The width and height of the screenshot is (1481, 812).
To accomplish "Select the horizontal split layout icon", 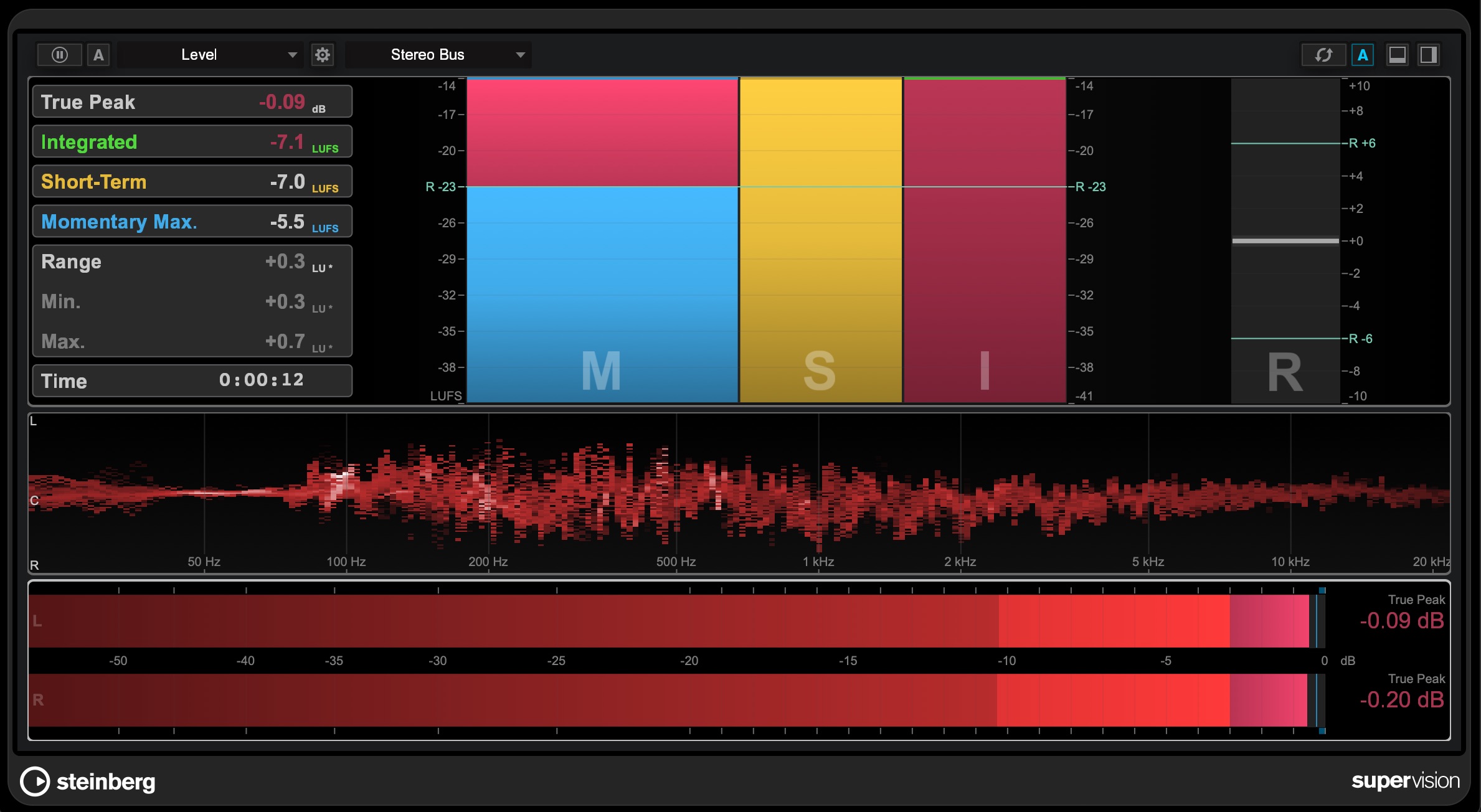I will click(x=1397, y=55).
